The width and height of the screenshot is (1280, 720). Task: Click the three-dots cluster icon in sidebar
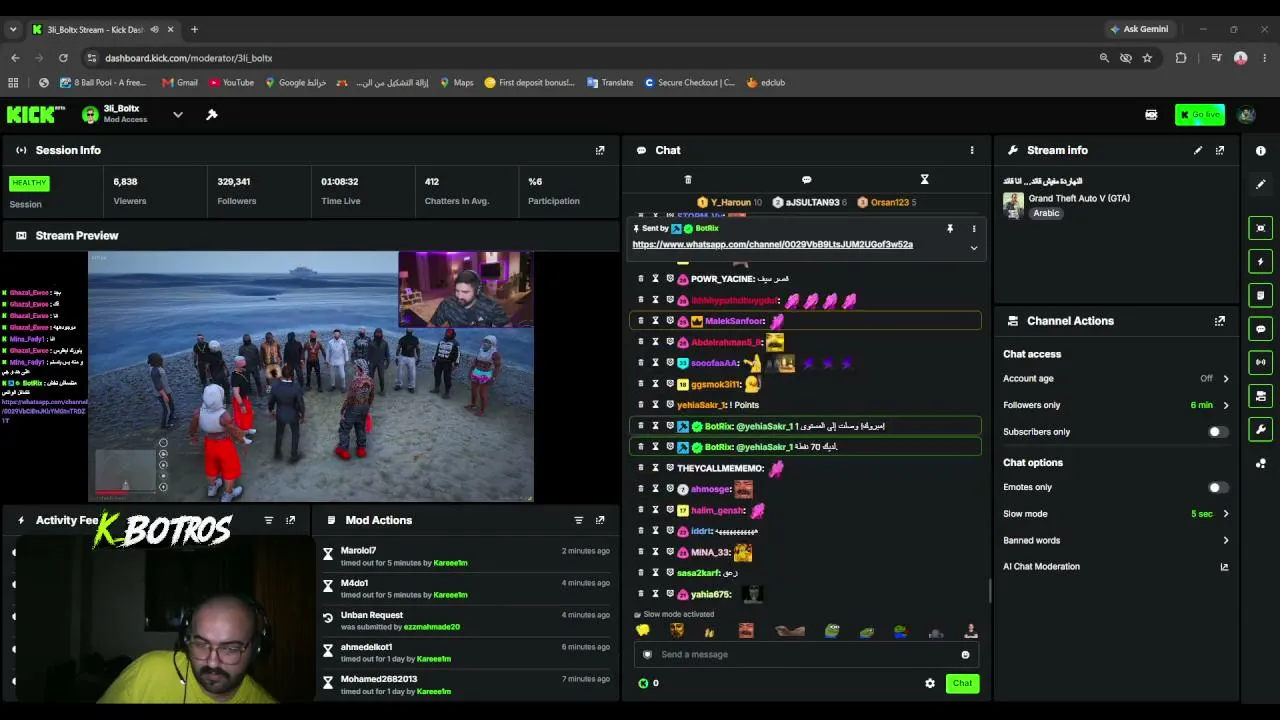(1261, 463)
